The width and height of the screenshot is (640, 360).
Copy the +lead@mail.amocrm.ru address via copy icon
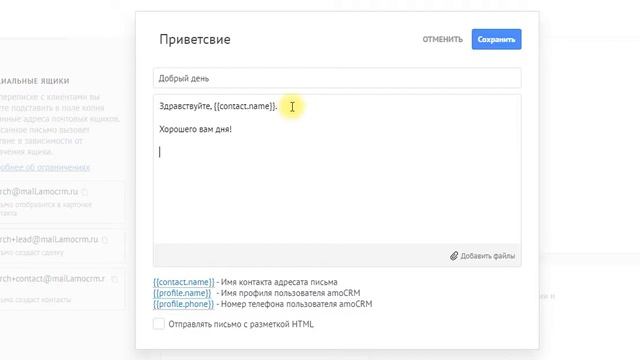105,240
